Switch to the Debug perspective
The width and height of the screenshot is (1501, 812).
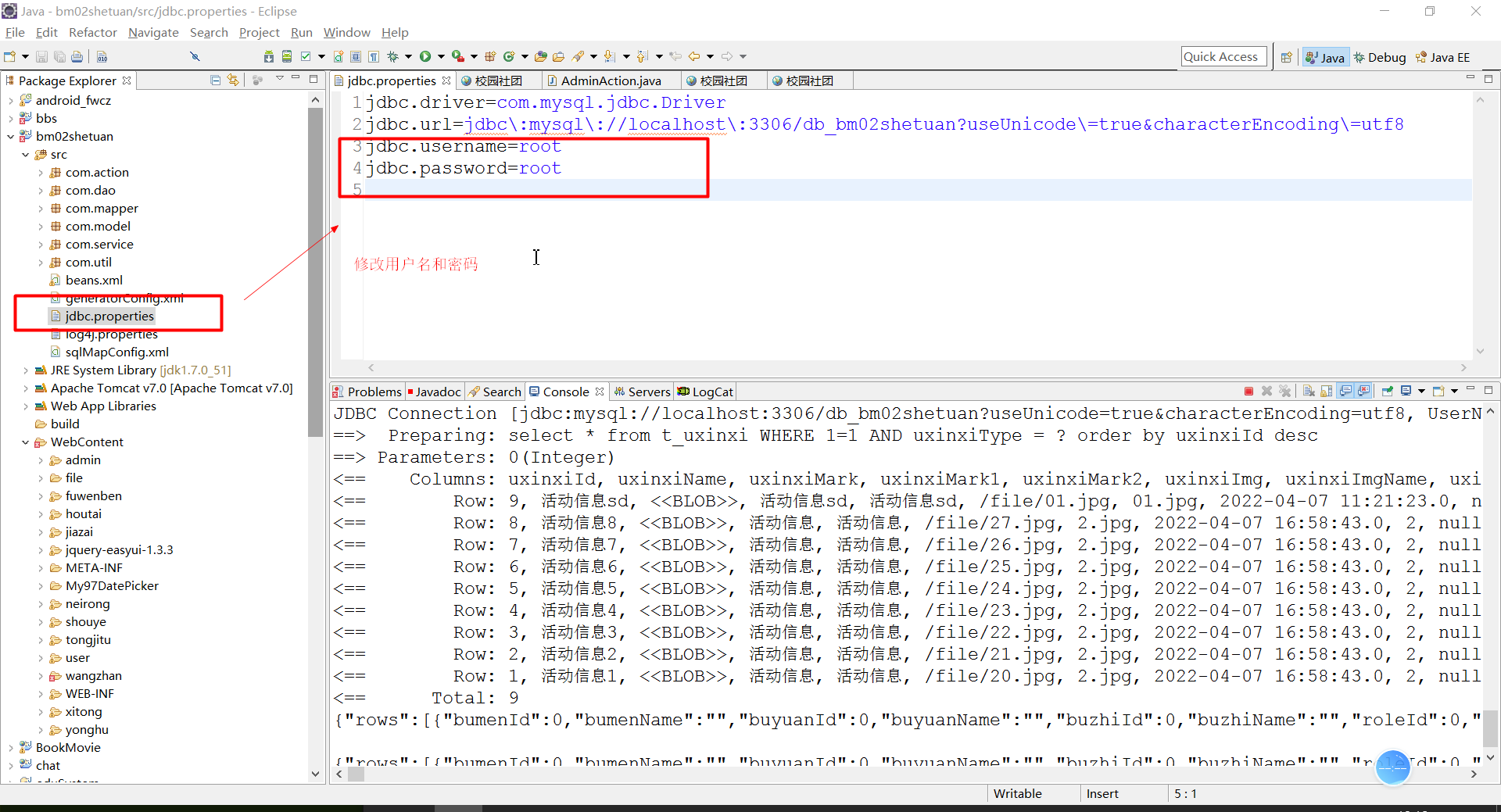click(x=1380, y=57)
